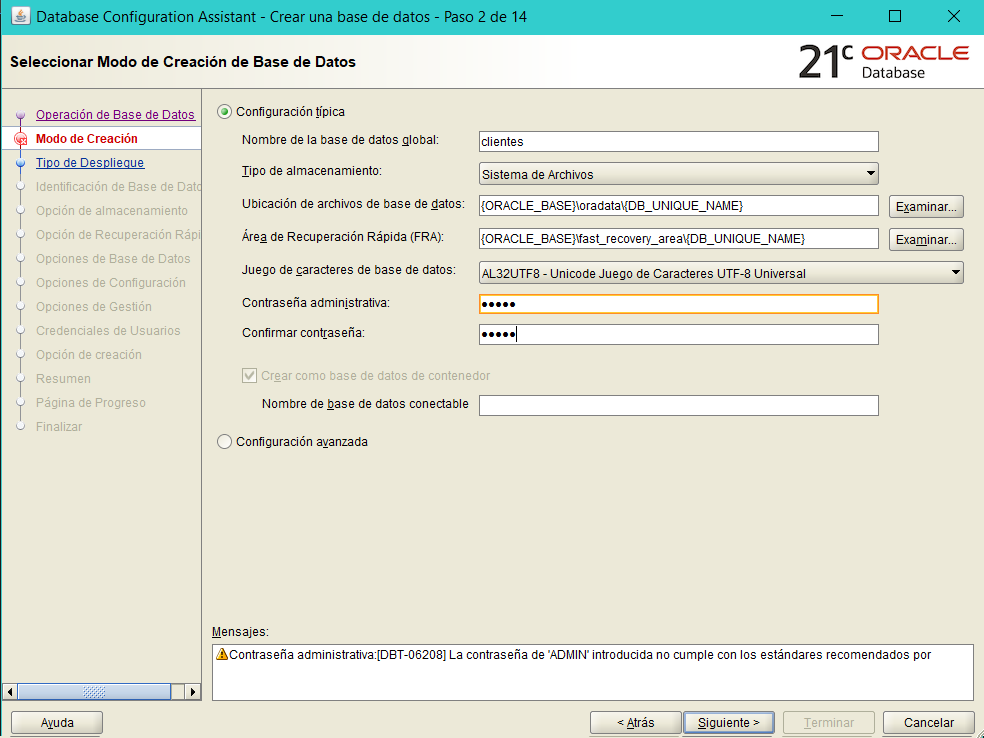Click the Finalizar step

[x=59, y=427]
